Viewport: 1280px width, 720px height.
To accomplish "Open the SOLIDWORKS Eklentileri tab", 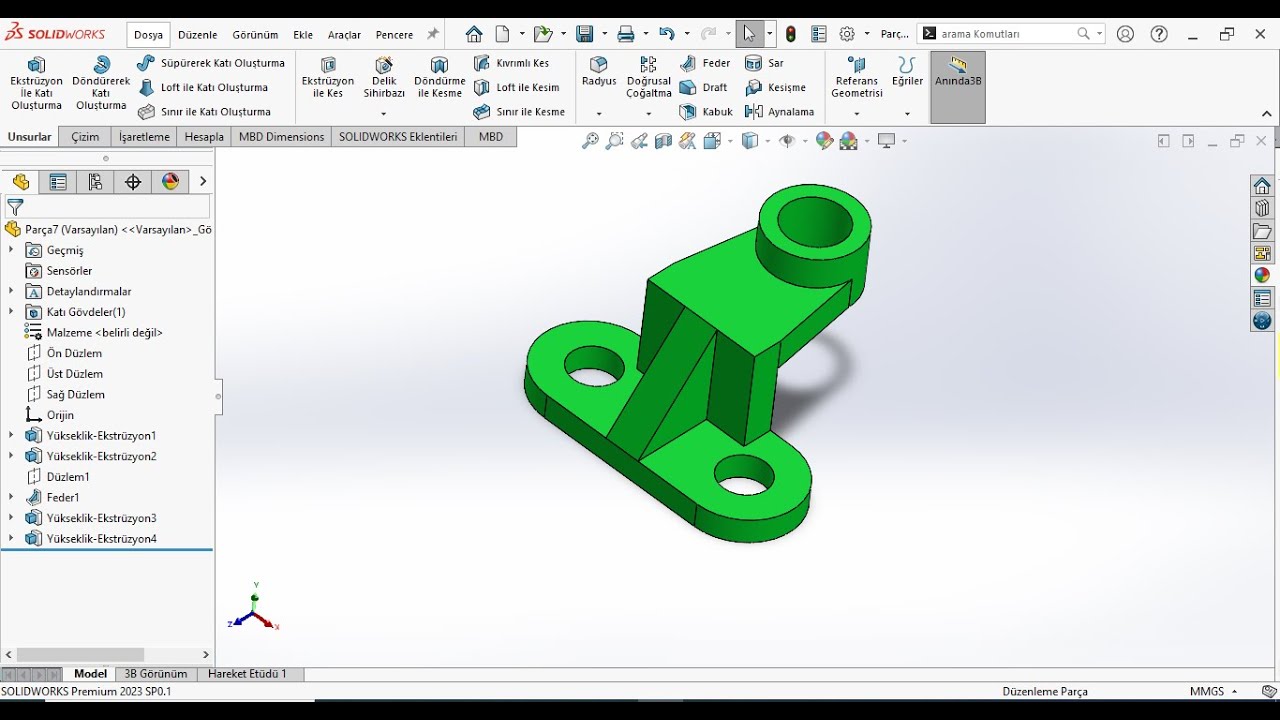I will (398, 137).
